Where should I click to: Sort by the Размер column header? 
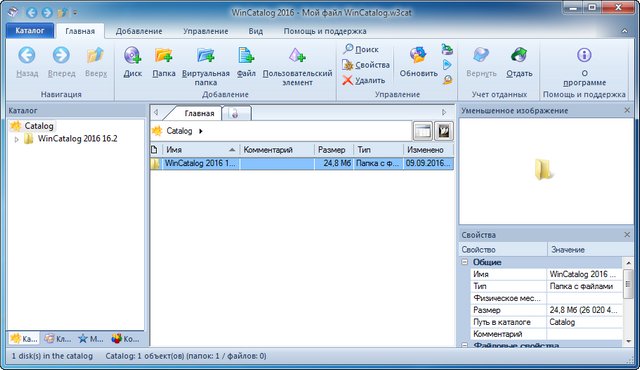[333, 150]
